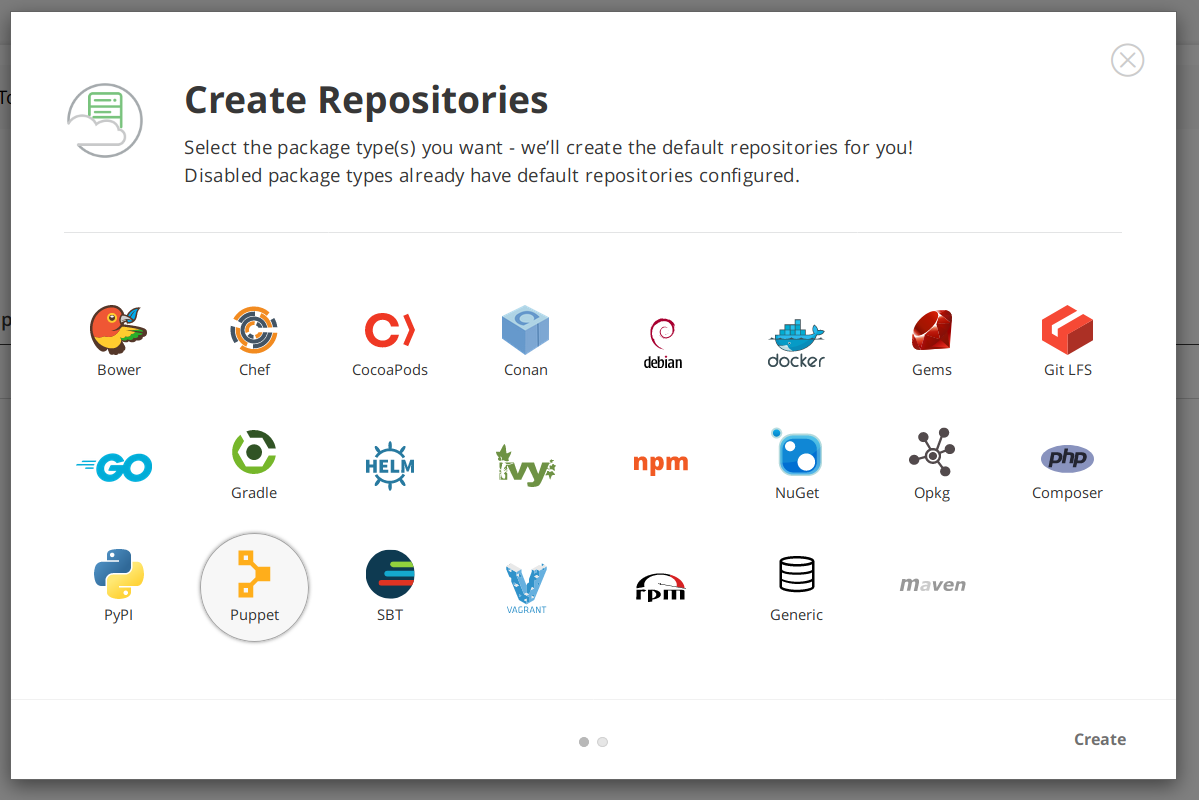Select the npm package logo
1199x800 pixels.
[661, 463]
